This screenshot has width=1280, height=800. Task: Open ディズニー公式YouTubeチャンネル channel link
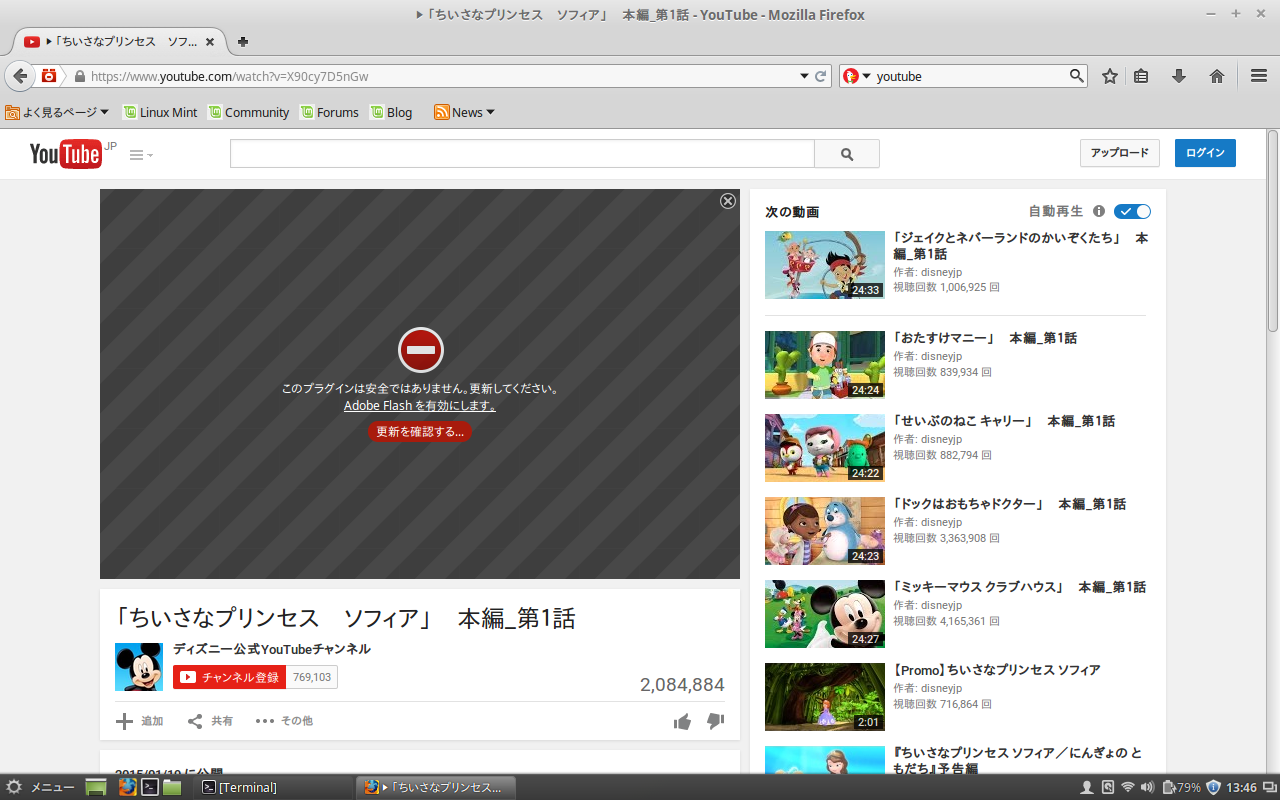[272, 649]
